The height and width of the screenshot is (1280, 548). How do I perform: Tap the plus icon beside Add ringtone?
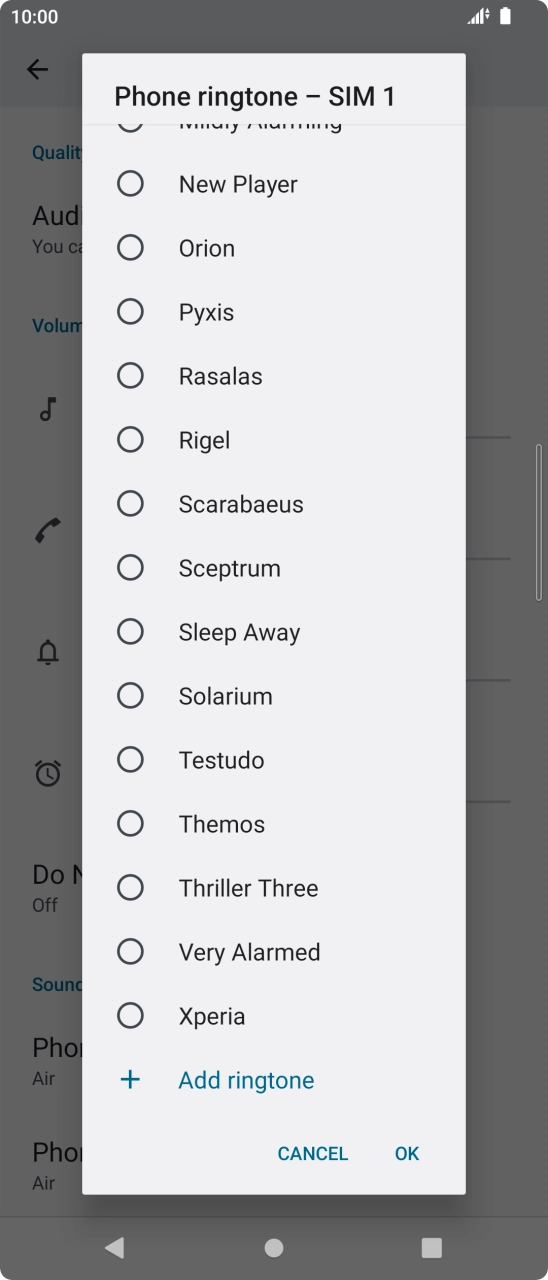130,1080
